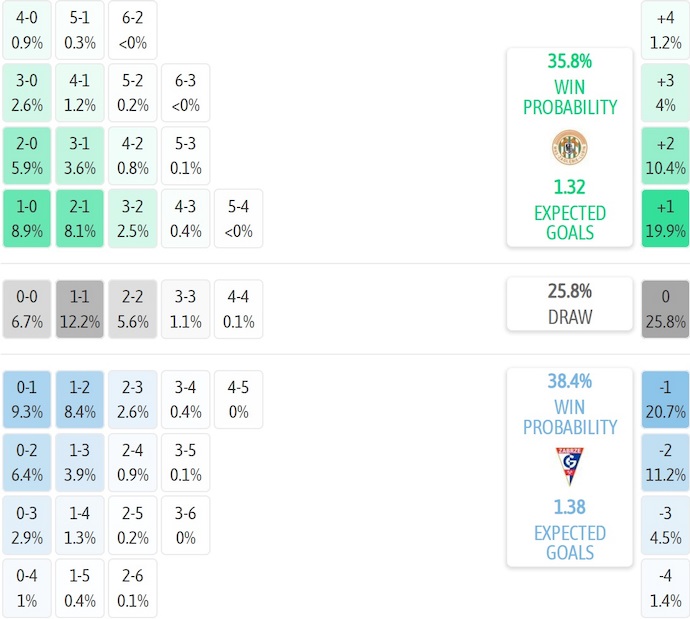The height and width of the screenshot is (619, 690).
Task: Click the 0-1 scoreline tile
Action: point(27,399)
